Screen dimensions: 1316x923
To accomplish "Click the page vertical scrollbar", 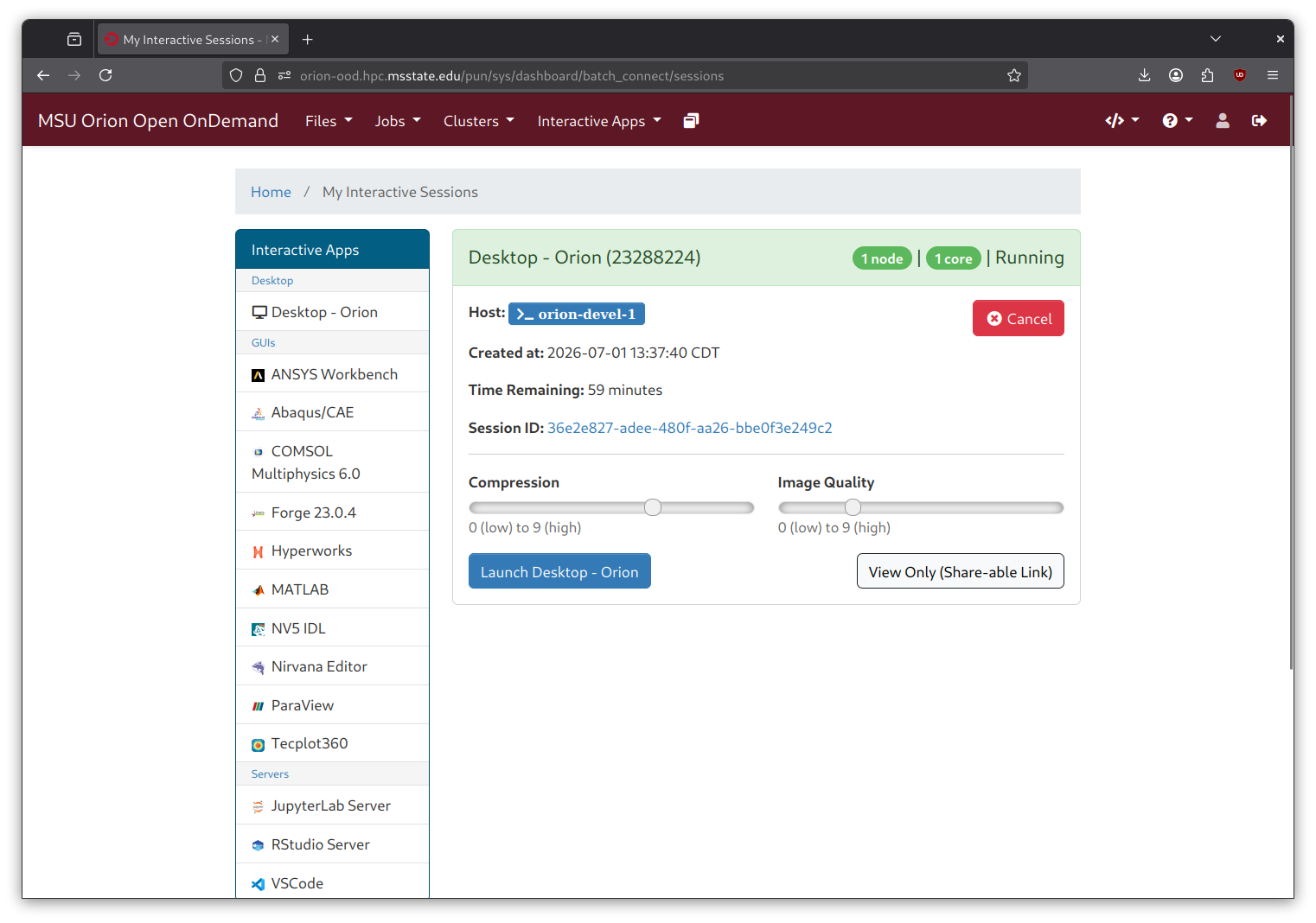I will click(x=1291, y=380).
